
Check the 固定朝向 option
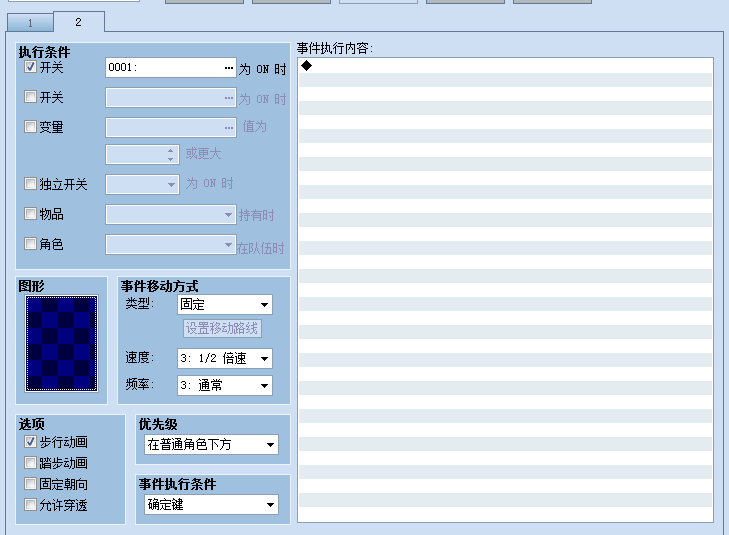coord(30,484)
